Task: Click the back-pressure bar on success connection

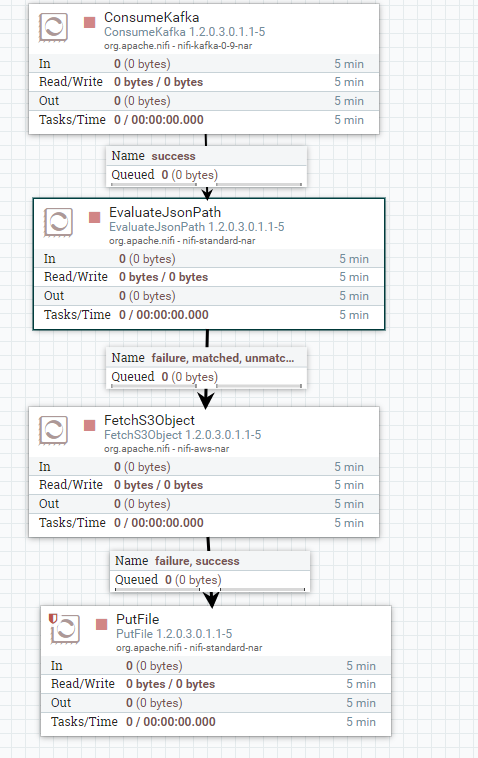Action: pyautogui.click(x=206, y=184)
